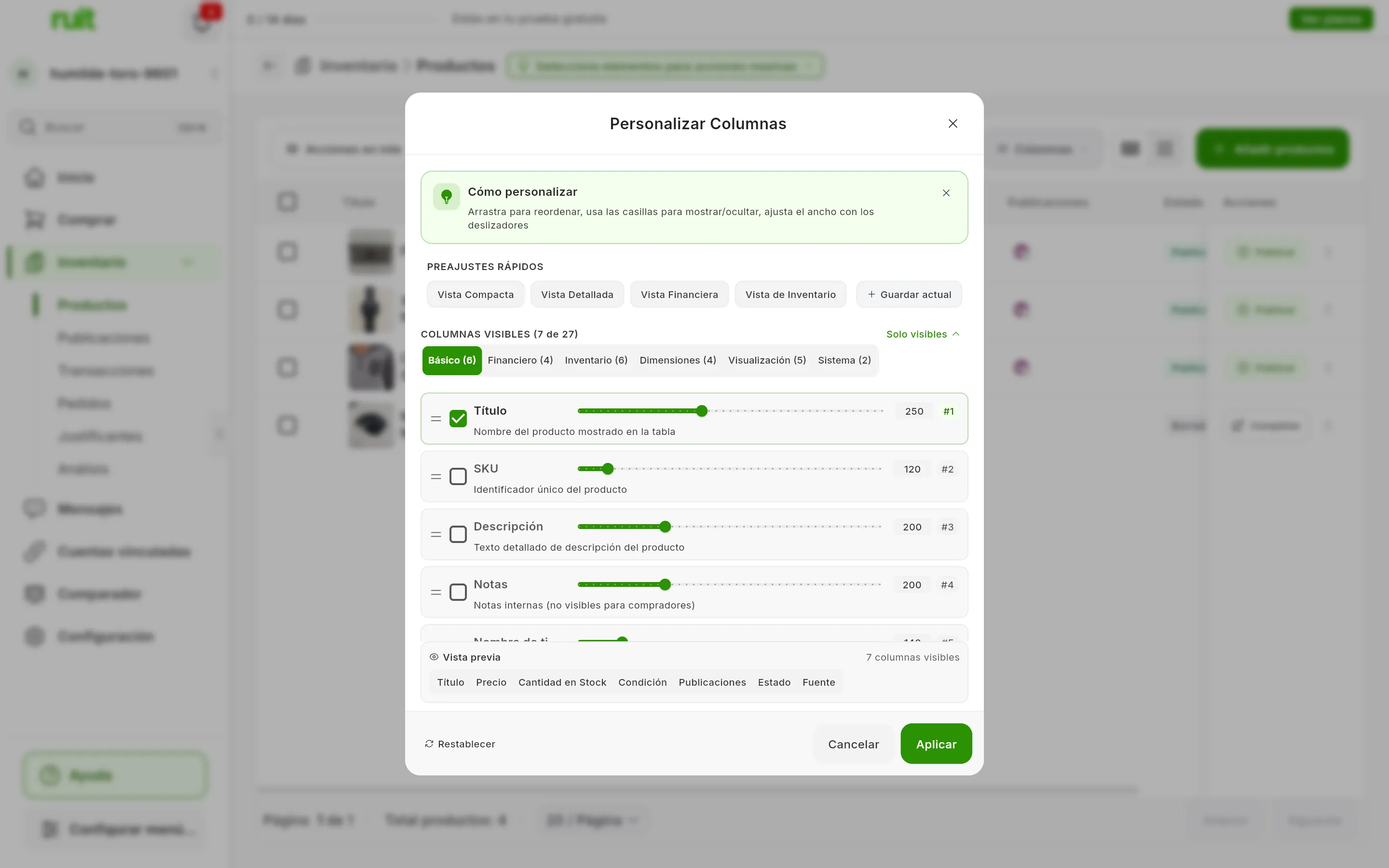
Task: Enable the Notas column checkbox
Action: (458, 592)
